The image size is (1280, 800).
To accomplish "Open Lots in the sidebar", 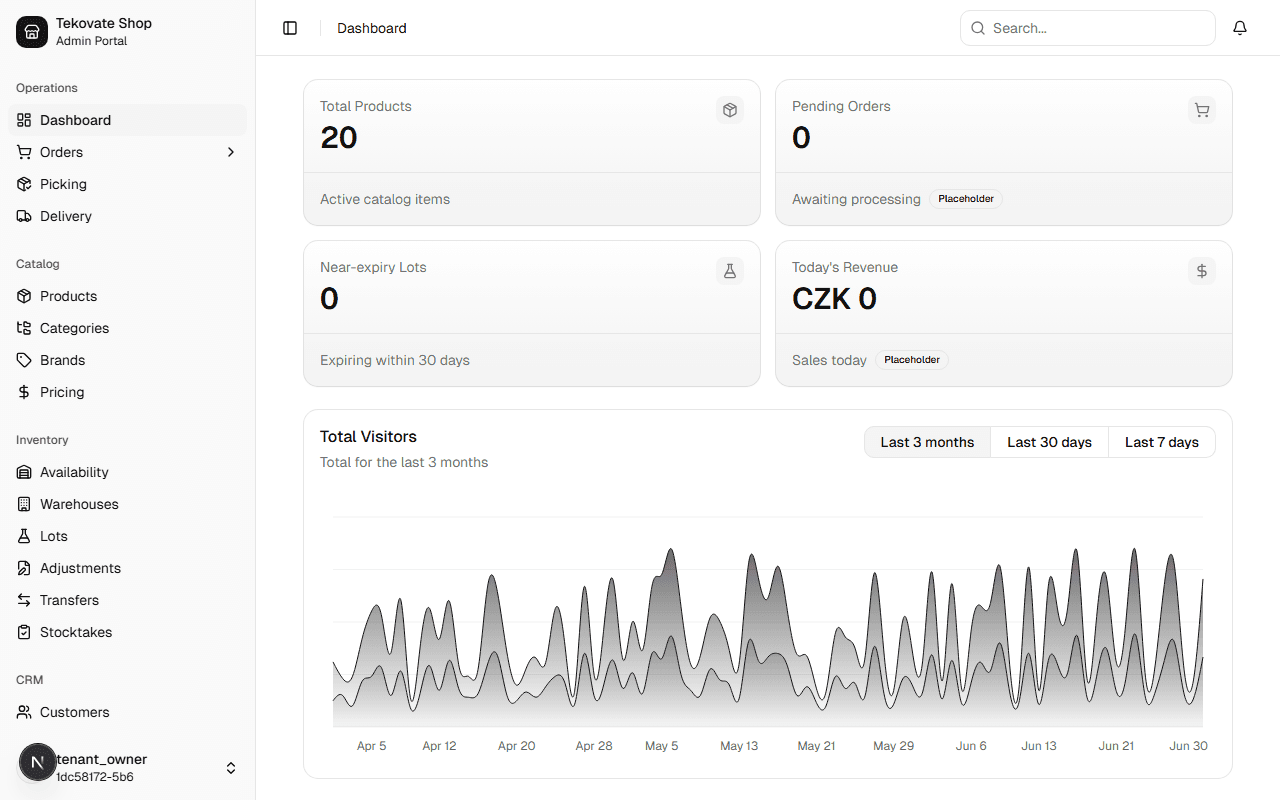I will coord(128,536).
